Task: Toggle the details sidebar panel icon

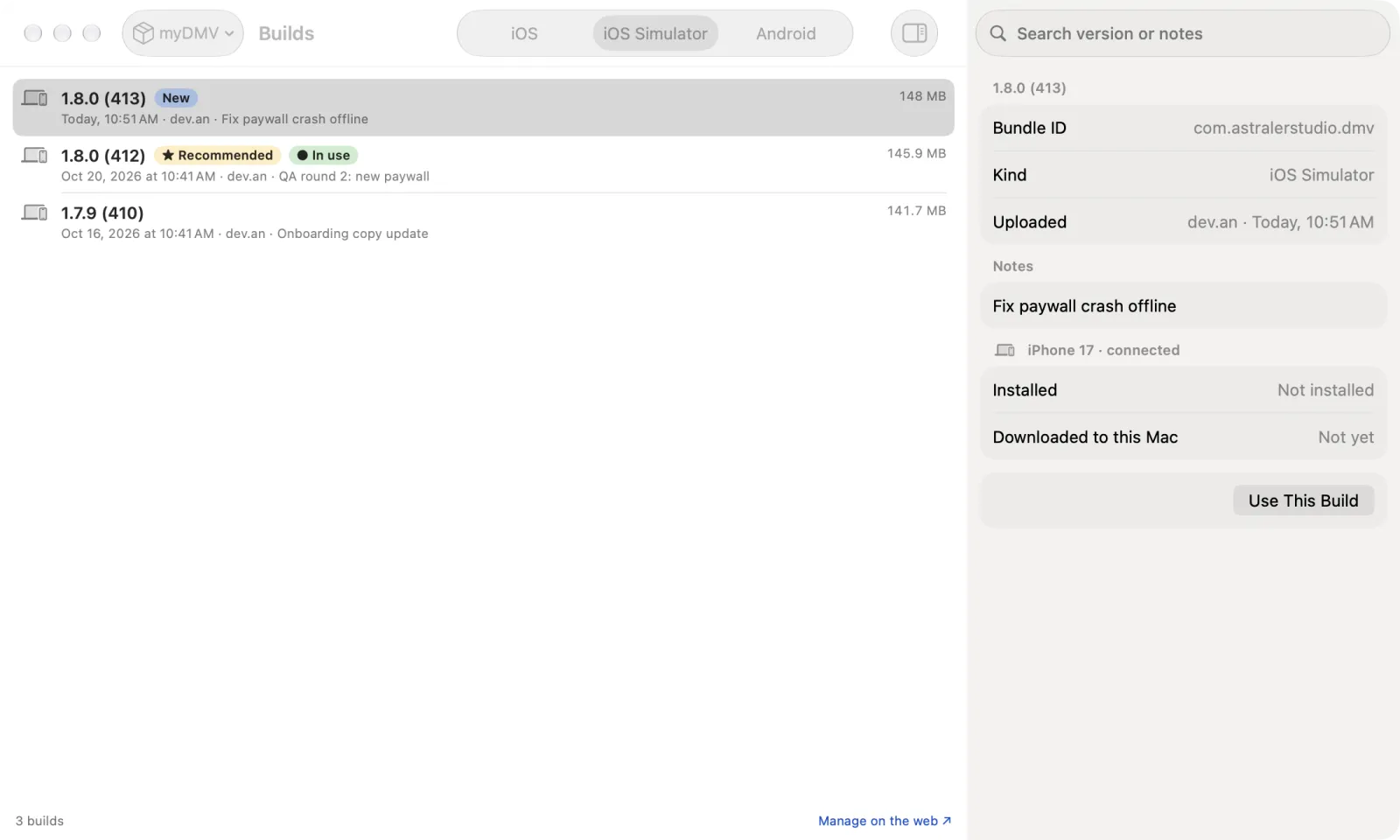Action: pyautogui.click(x=914, y=33)
